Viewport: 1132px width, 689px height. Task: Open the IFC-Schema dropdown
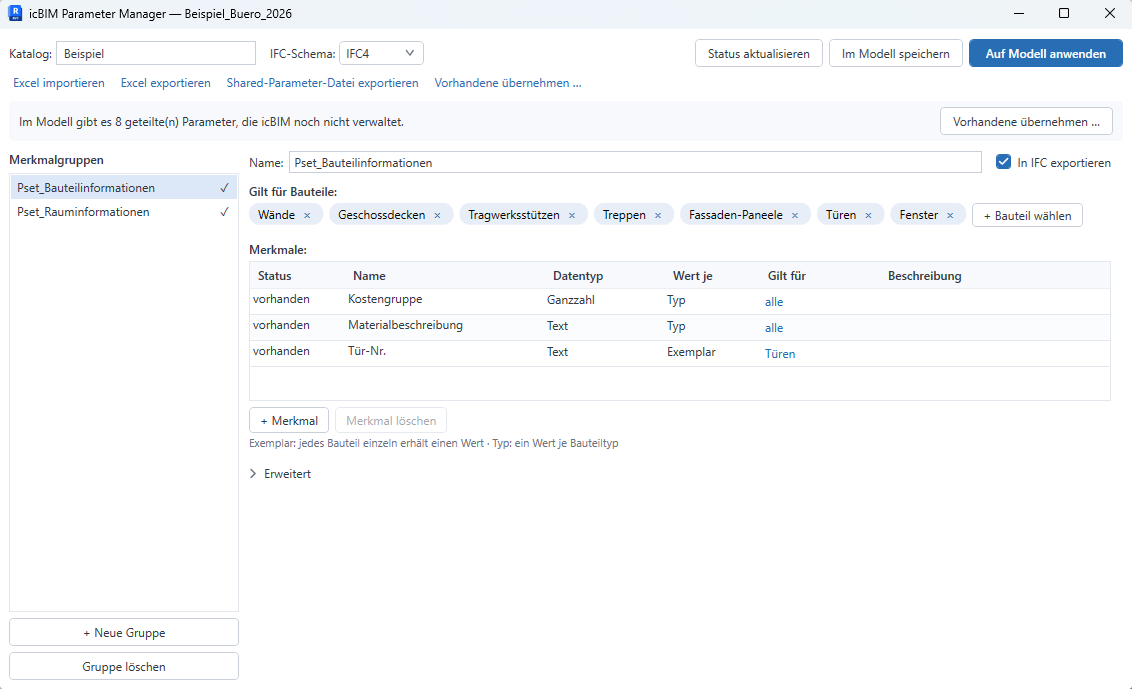[x=381, y=53]
